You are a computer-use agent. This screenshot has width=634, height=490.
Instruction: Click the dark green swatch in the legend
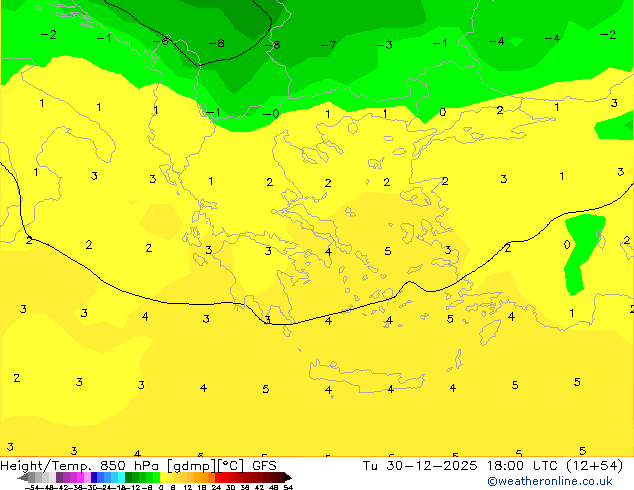(129, 477)
